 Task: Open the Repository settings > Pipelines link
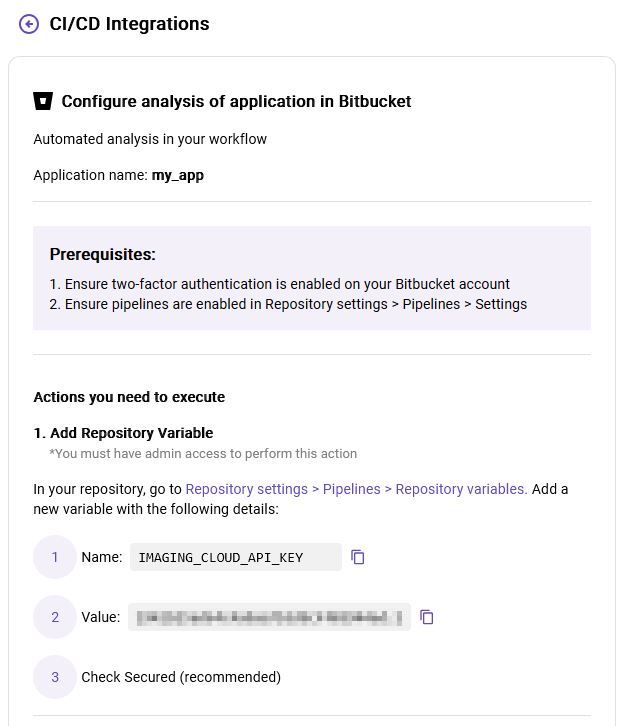pos(356,489)
